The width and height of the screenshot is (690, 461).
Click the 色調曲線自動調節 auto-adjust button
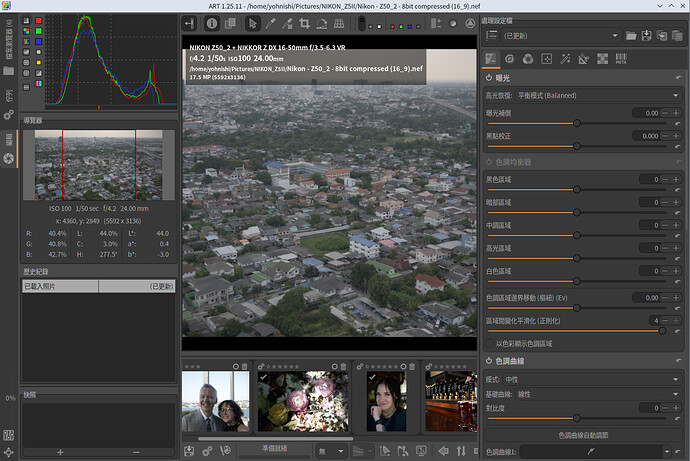[x=585, y=435]
